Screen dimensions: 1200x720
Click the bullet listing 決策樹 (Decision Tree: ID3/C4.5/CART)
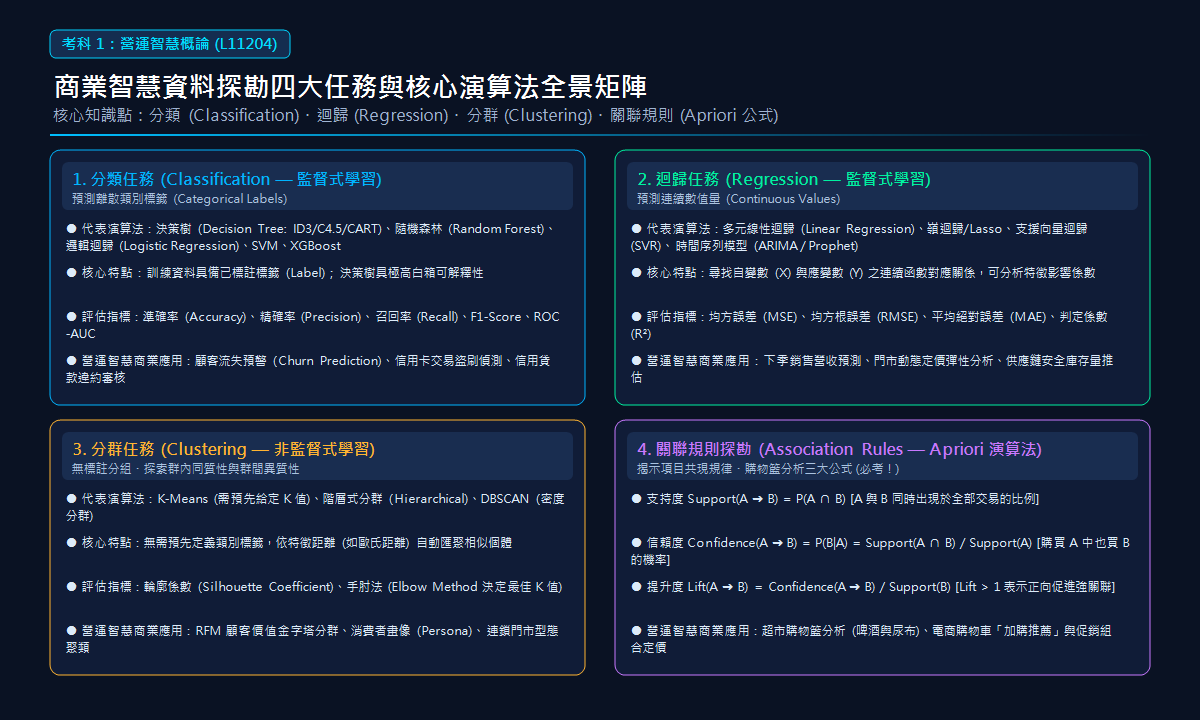tap(310, 237)
